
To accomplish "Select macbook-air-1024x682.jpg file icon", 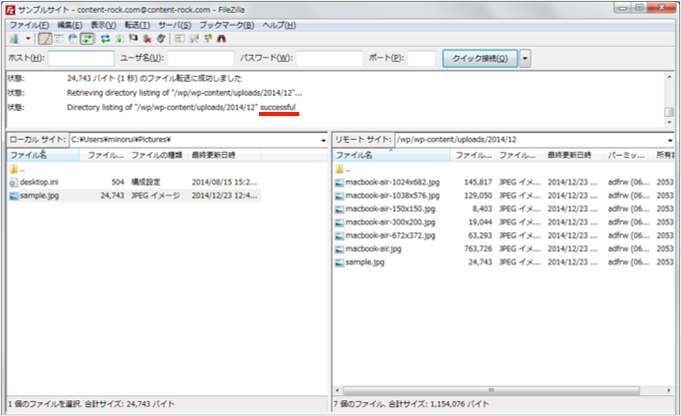I will click(340, 182).
